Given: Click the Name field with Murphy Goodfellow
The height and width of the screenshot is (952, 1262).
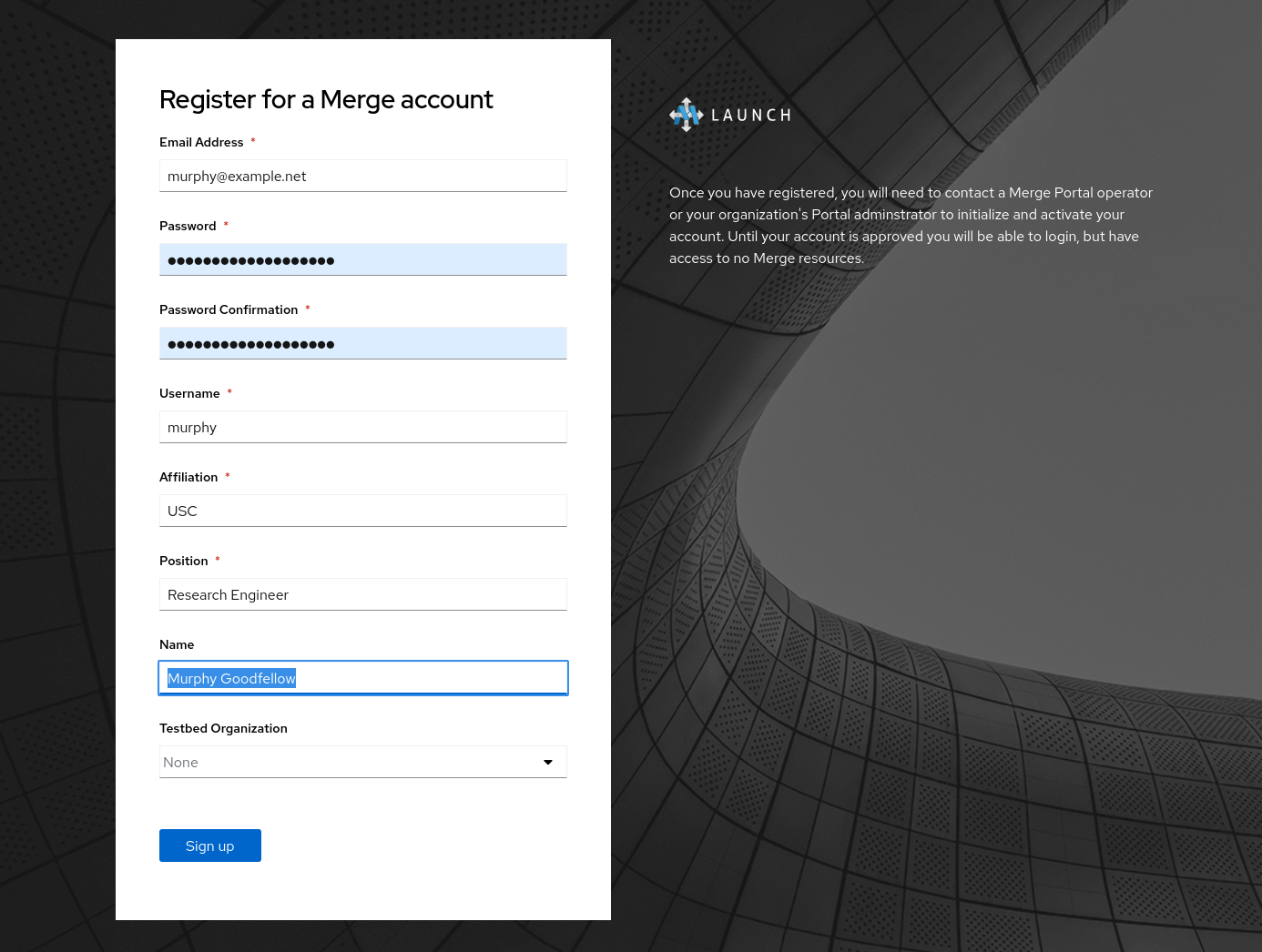Looking at the screenshot, I should pos(363,678).
